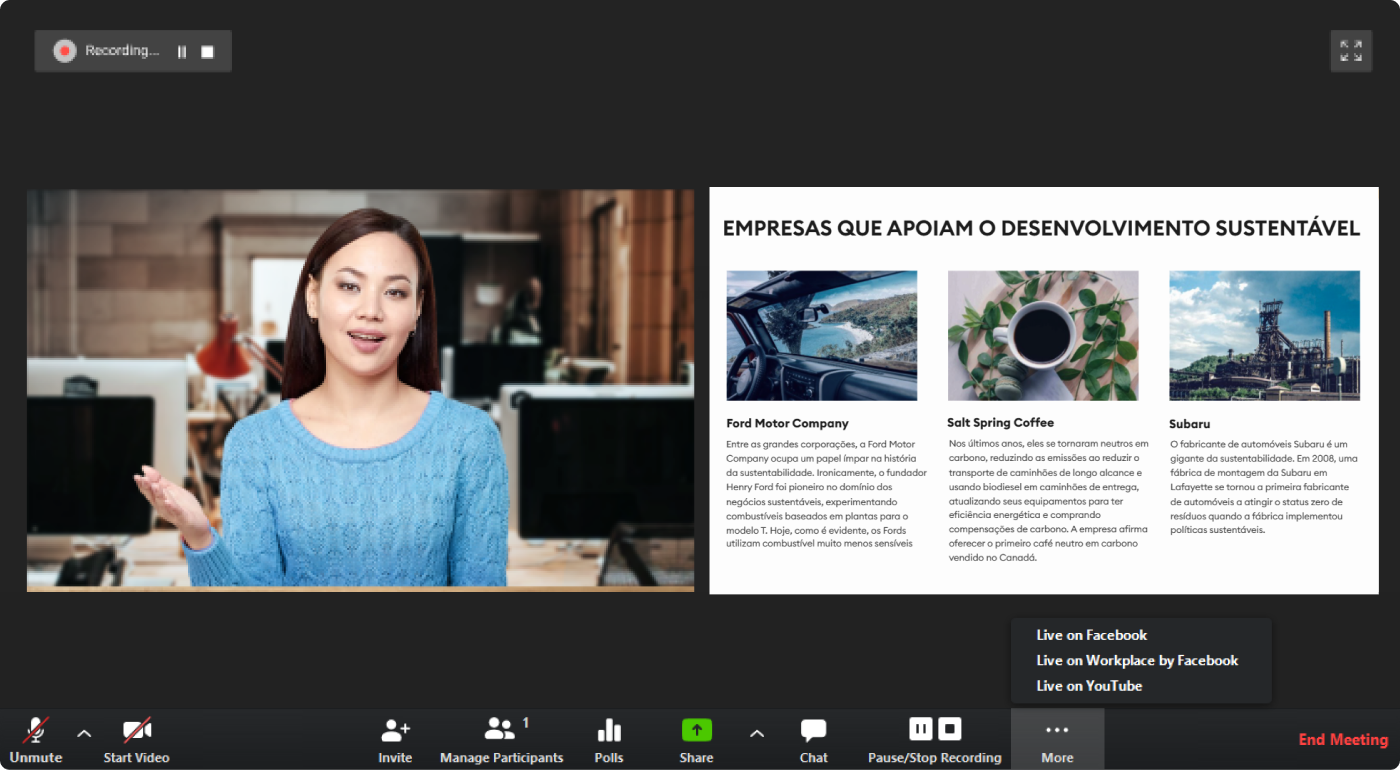Click the Ford car interior image
1400x770 pixels.
click(x=822, y=335)
